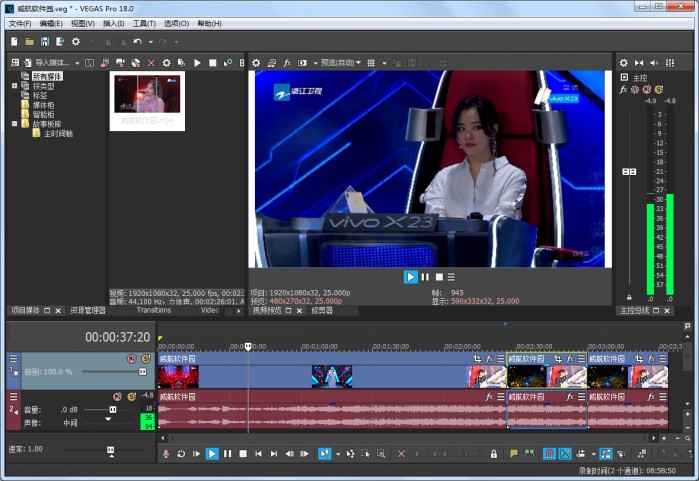Toggle automatic crossfades

[565, 454]
